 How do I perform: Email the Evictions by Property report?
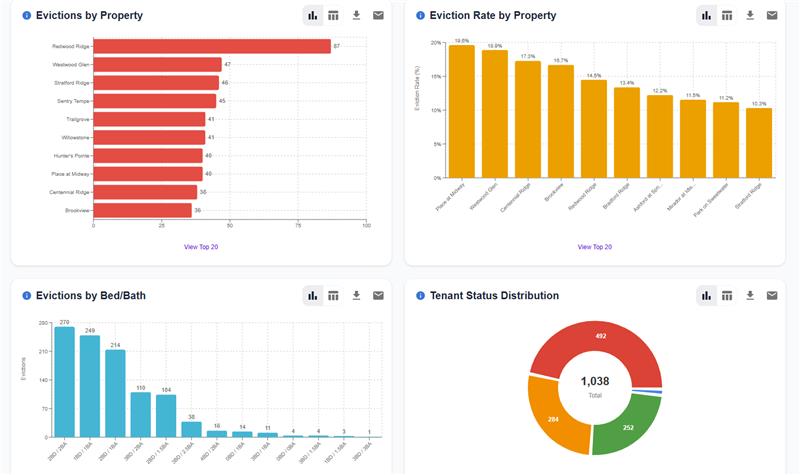(x=378, y=16)
